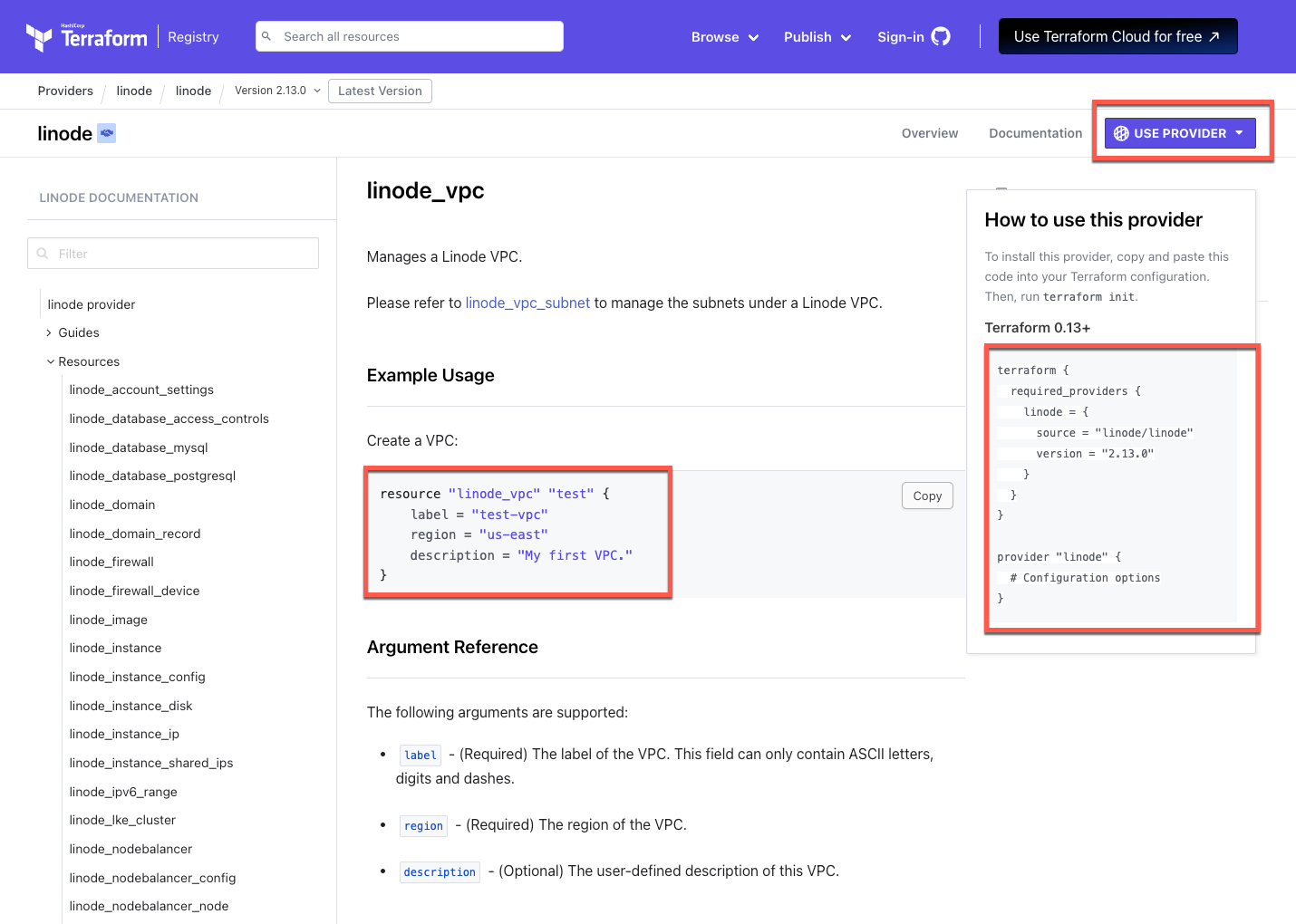The height and width of the screenshot is (924, 1296).
Task: Click the magnifier icon in search bar
Action: [x=266, y=36]
